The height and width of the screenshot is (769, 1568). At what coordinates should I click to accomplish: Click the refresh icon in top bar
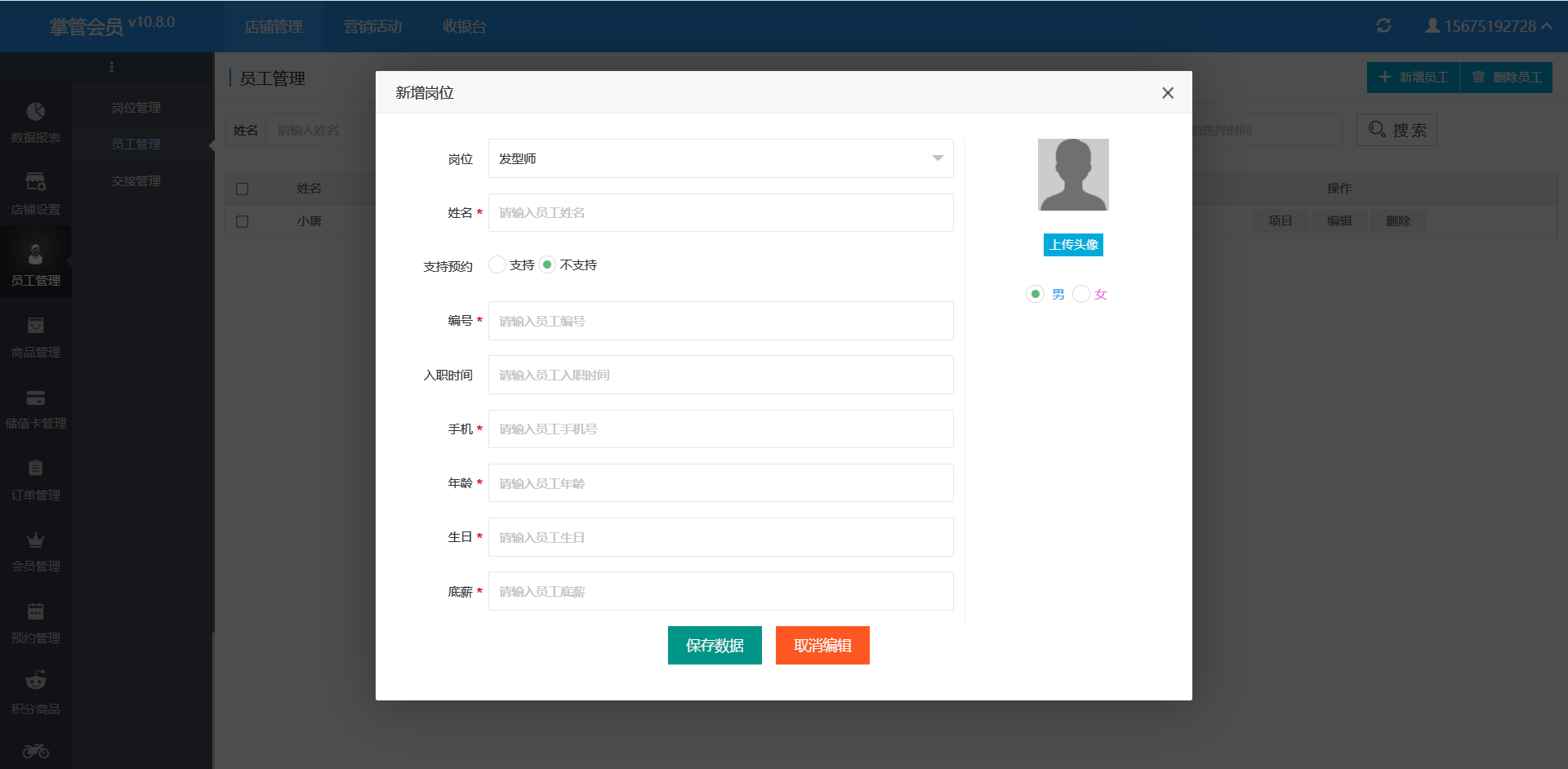(x=1383, y=26)
